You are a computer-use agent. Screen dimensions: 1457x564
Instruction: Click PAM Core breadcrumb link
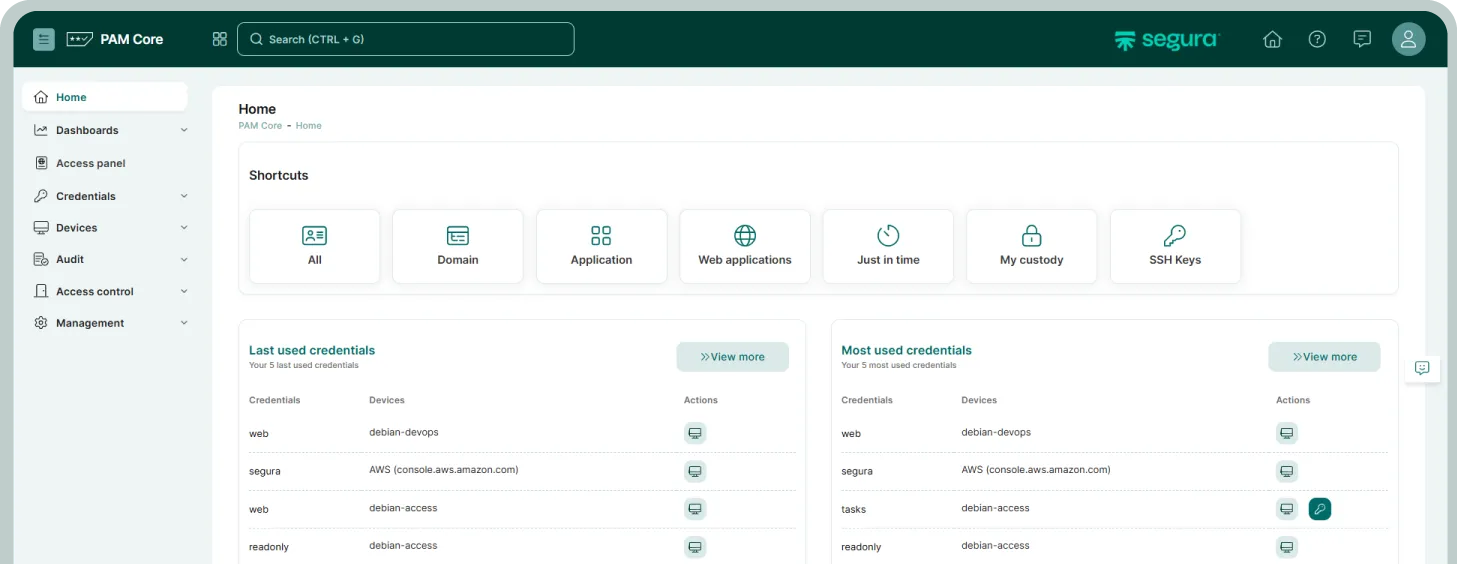click(x=260, y=126)
